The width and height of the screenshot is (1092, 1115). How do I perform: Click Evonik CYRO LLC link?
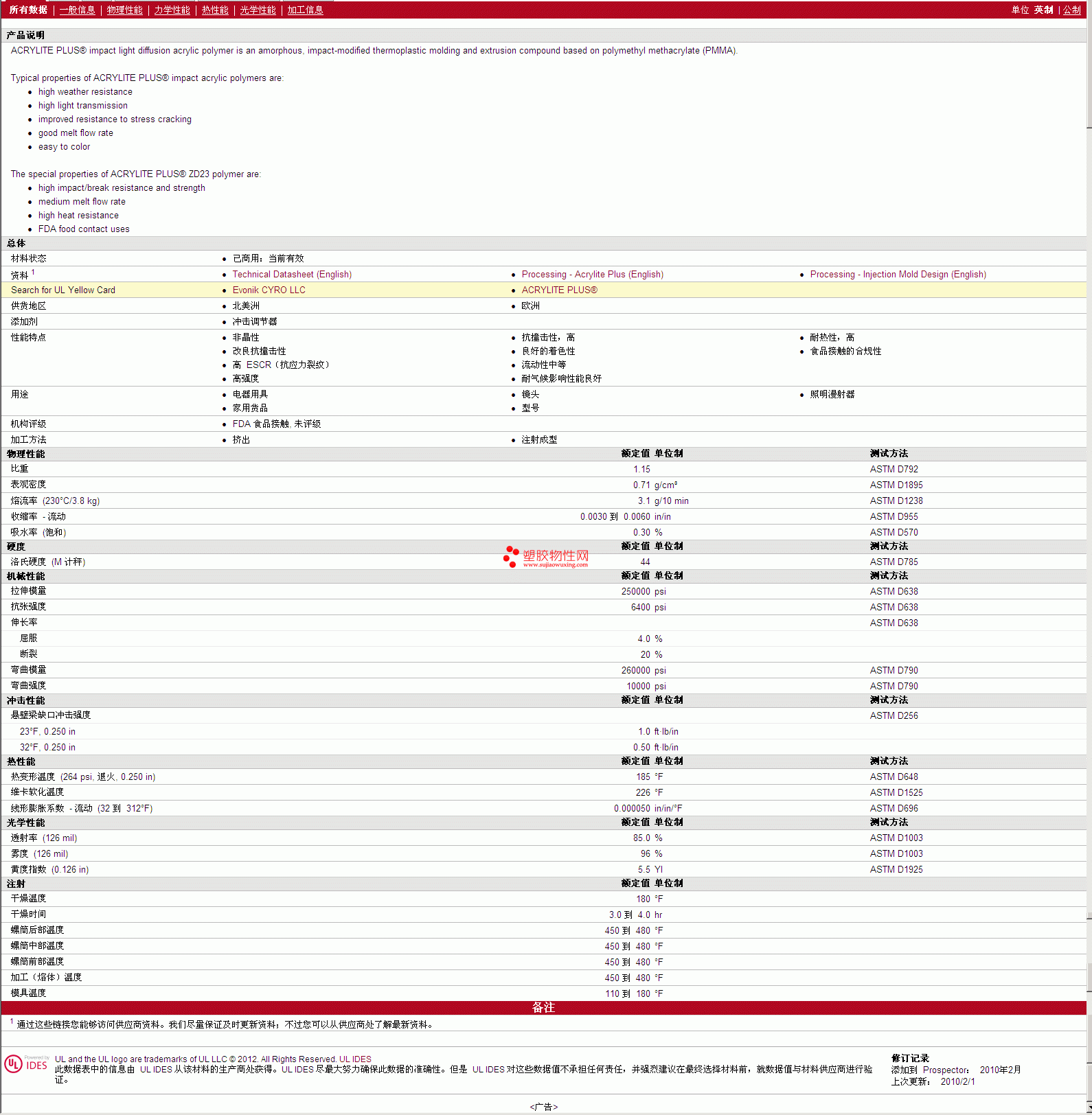click(x=269, y=290)
